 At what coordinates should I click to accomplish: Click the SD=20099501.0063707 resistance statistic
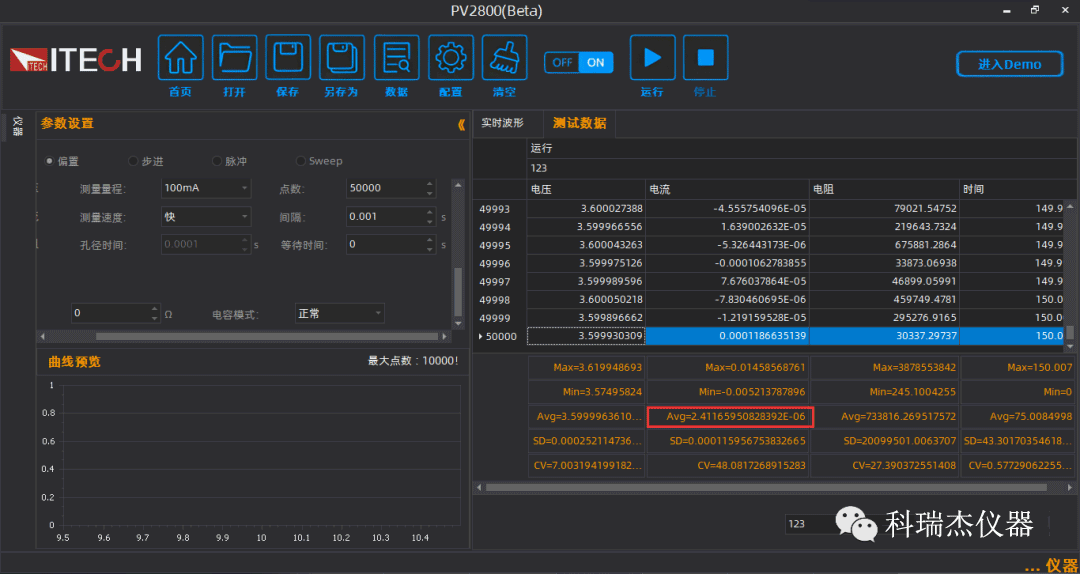point(885,441)
